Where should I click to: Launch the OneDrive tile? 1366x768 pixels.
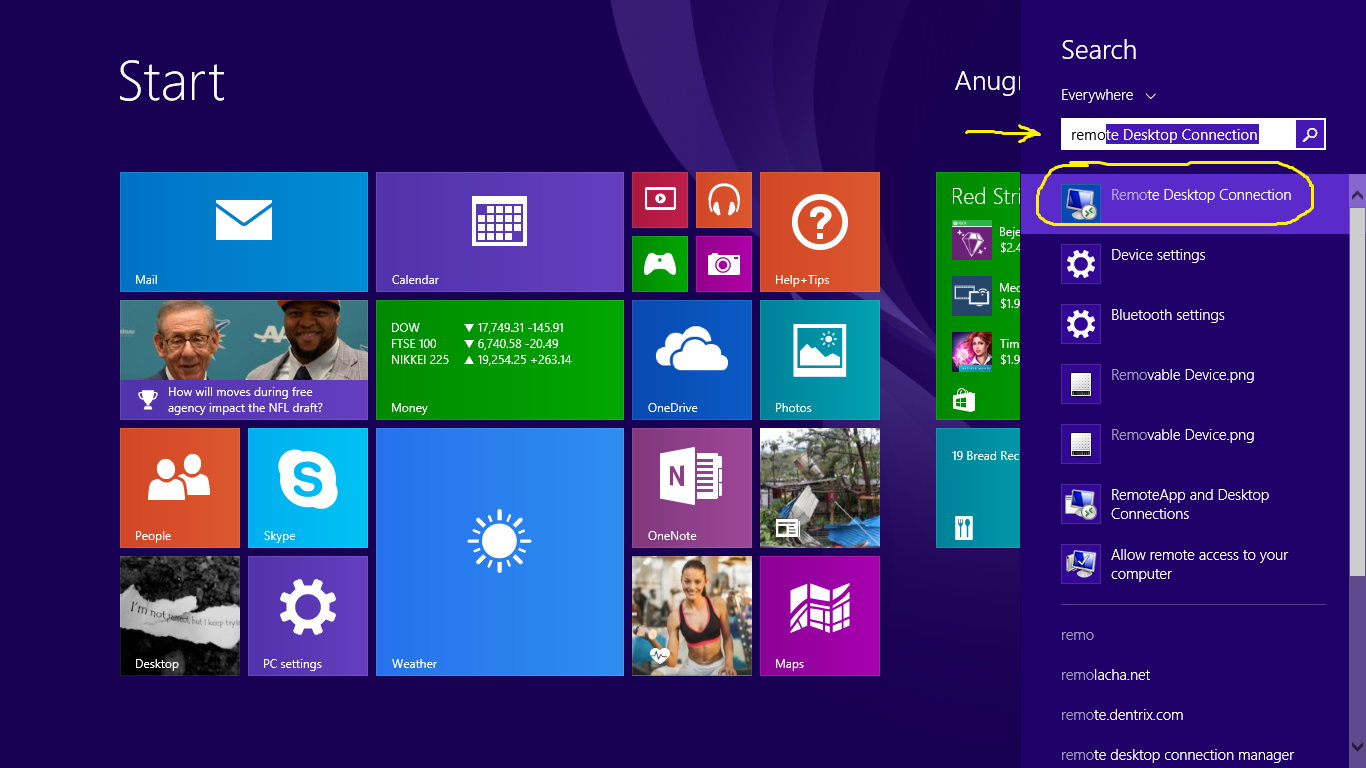coord(692,360)
